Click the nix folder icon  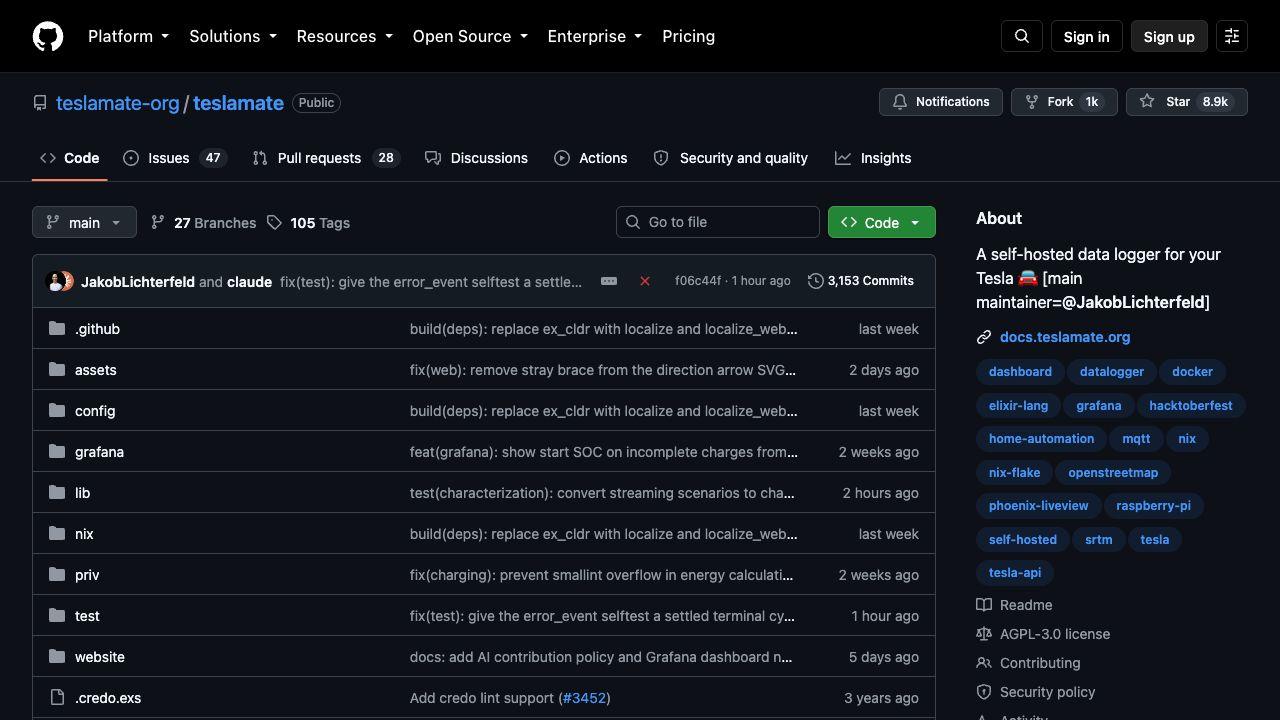pyautogui.click(x=57, y=534)
